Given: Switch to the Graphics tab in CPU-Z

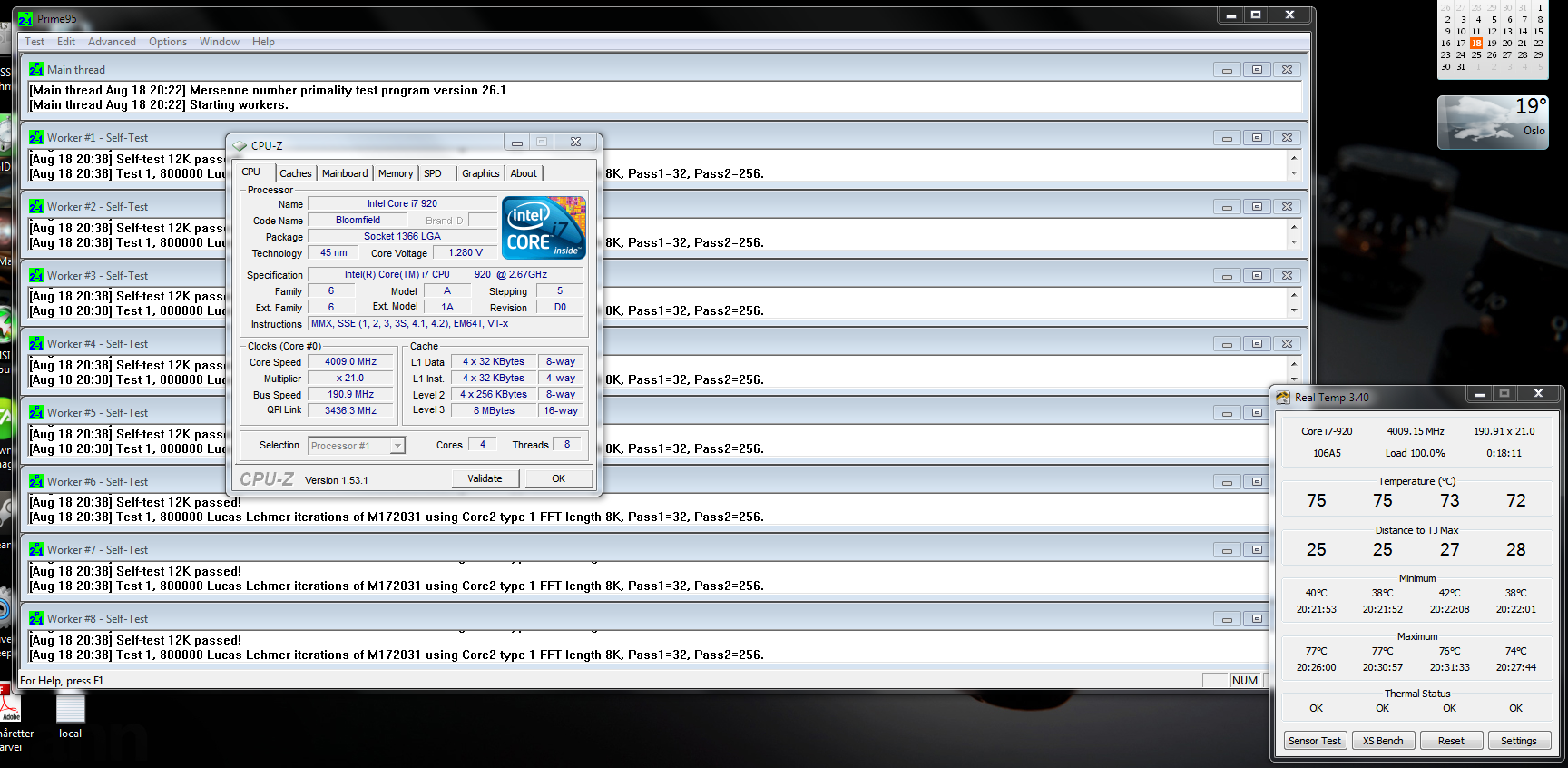Looking at the screenshot, I should click(481, 173).
